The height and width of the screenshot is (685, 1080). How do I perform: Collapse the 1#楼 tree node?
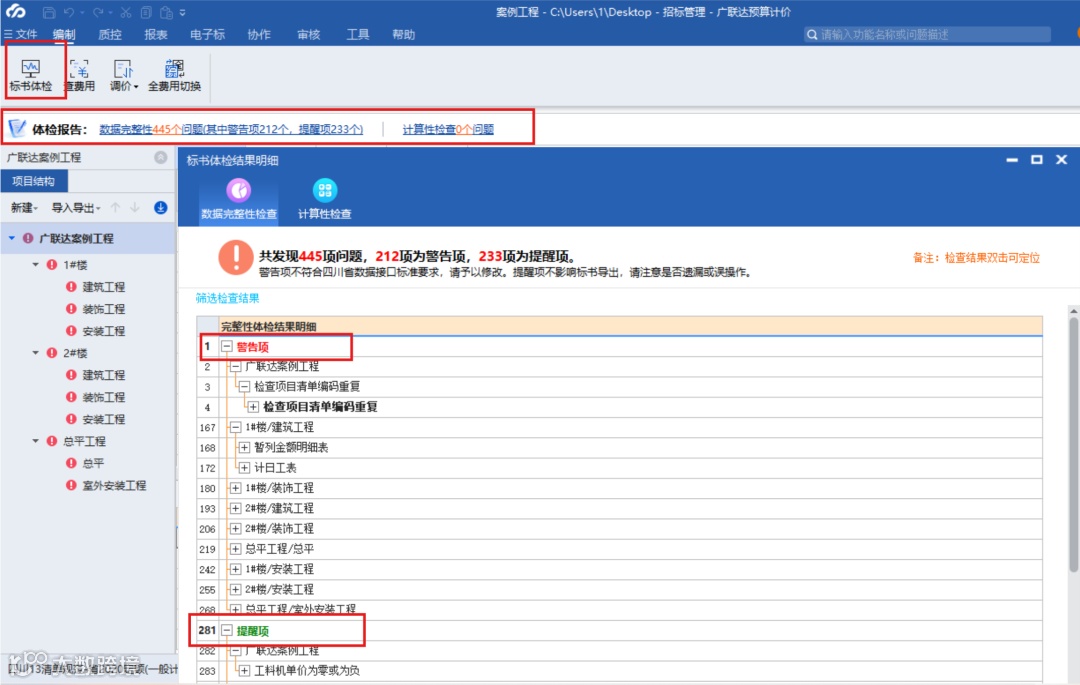tap(36, 264)
